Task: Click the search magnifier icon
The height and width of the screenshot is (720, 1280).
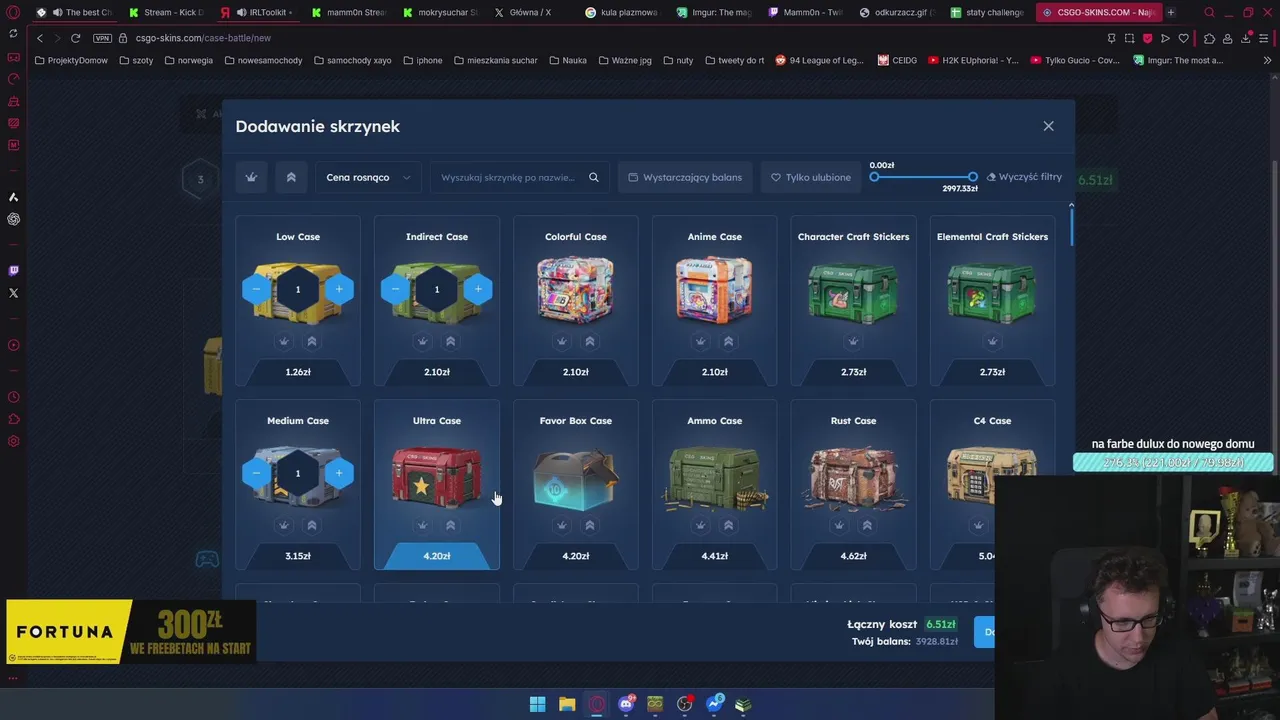Action: pos(594,177)
